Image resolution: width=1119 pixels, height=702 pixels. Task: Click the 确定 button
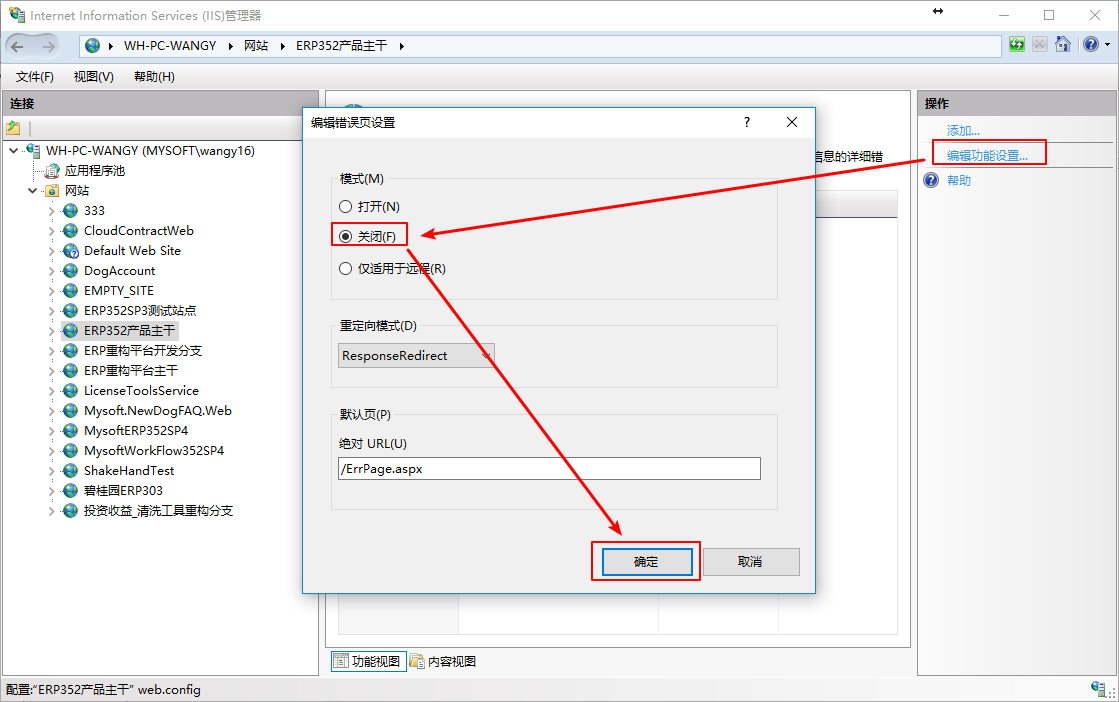(x=646, y=562)
